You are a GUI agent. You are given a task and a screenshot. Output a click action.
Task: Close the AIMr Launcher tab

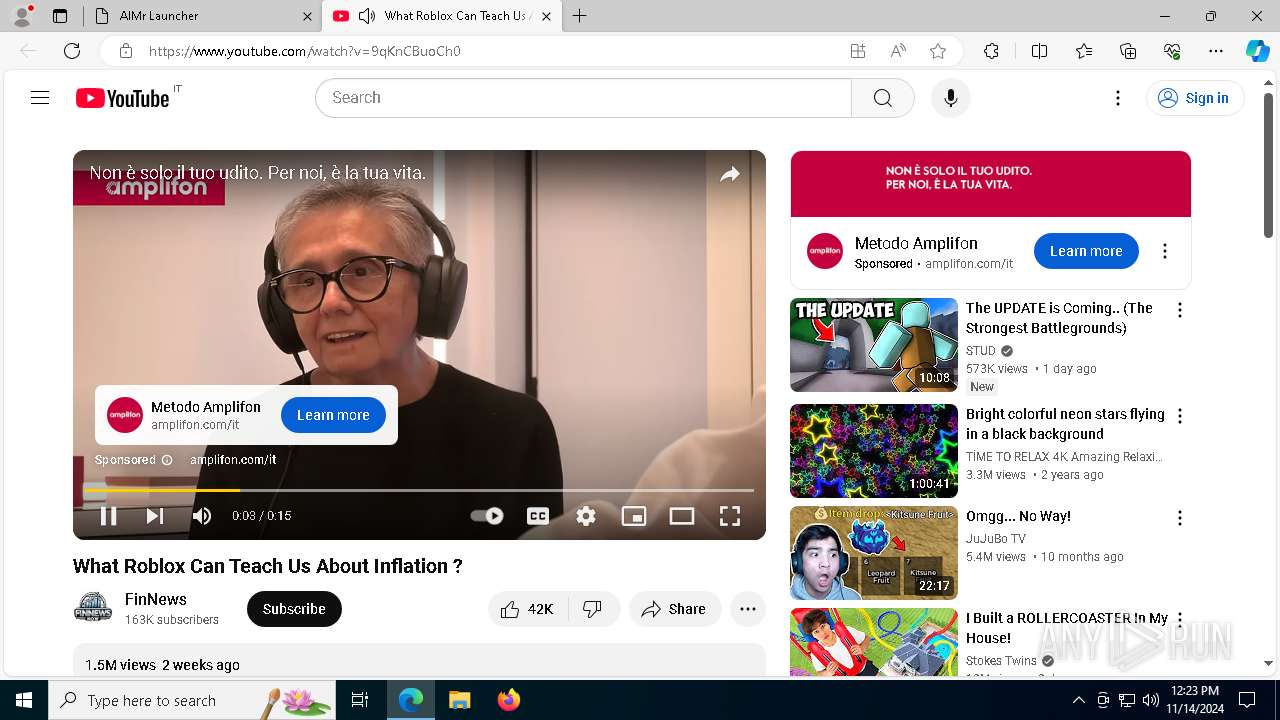click(x=307, y=16)
